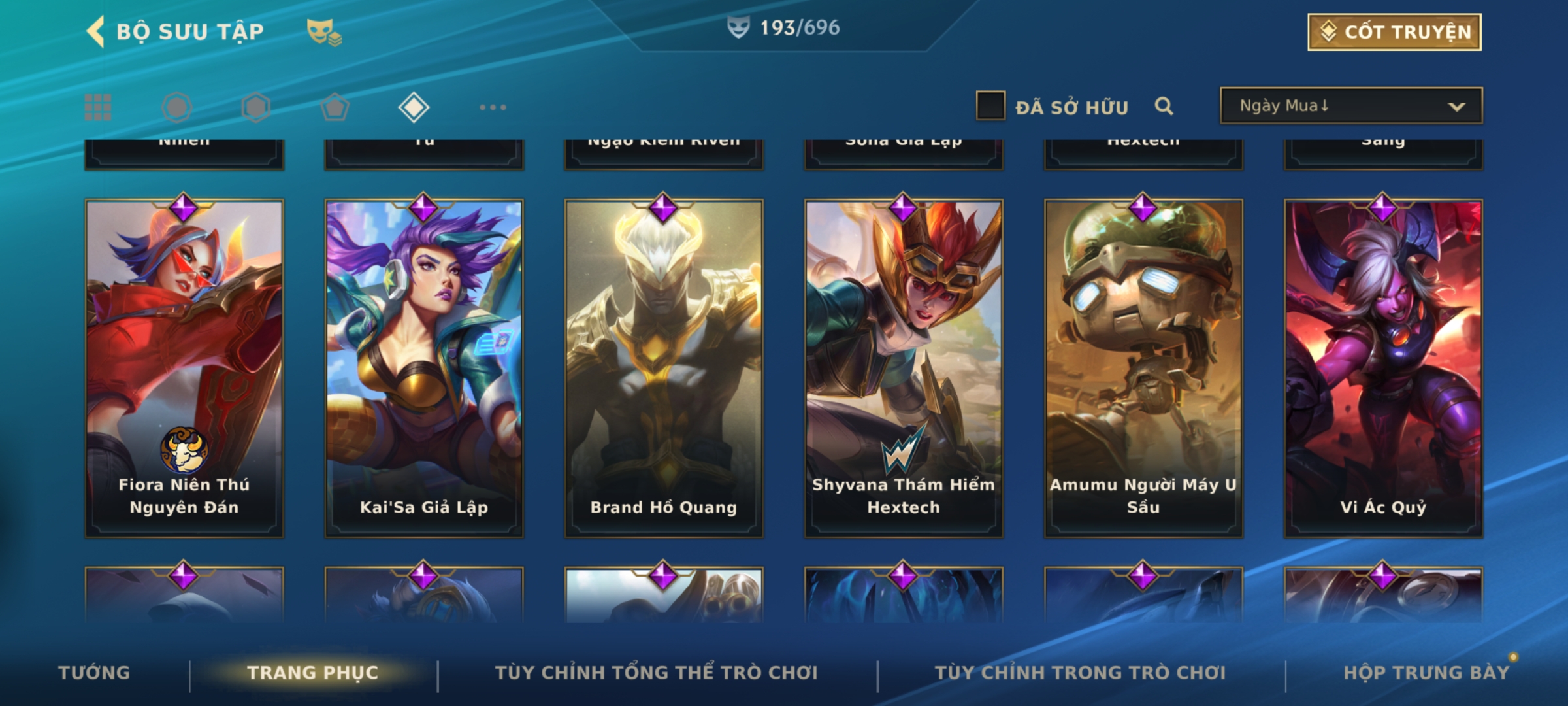Switch to Tùy Chỉnh Trong Trò Chơi tab

[1080, 673]
